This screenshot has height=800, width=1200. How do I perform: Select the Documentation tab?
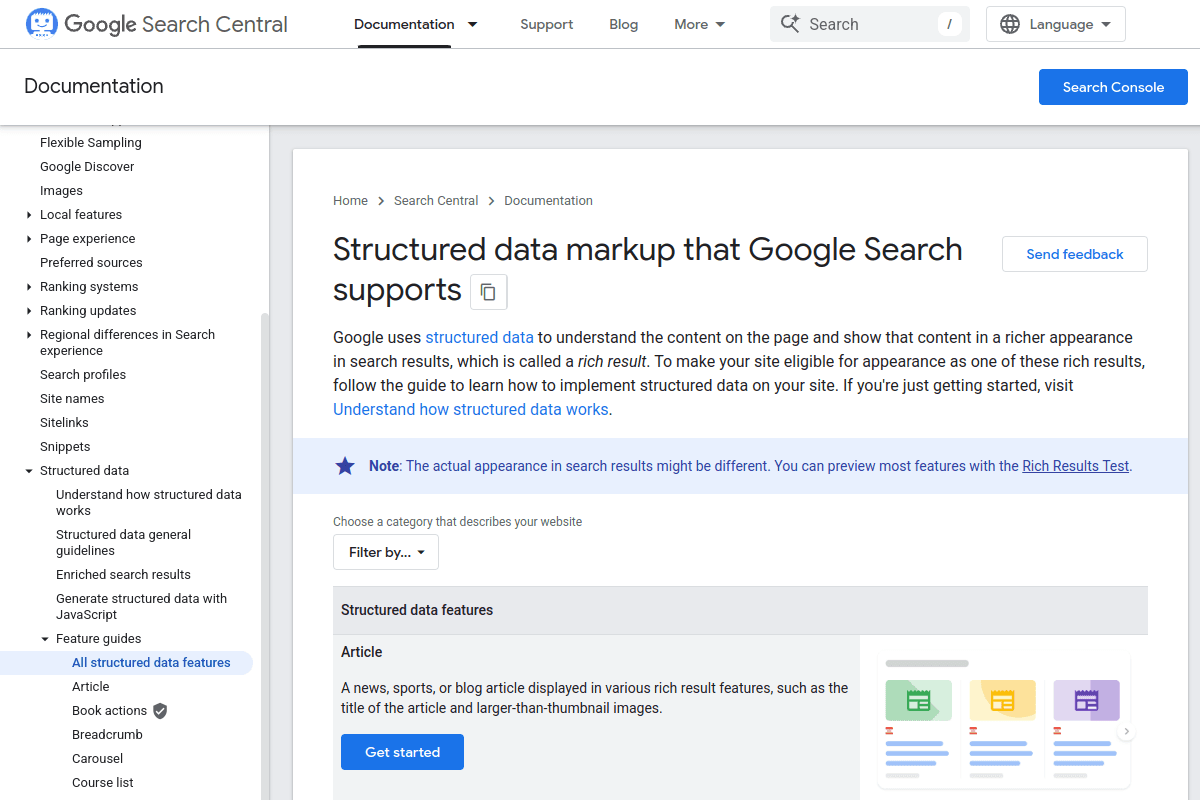[x=404, y=24]
